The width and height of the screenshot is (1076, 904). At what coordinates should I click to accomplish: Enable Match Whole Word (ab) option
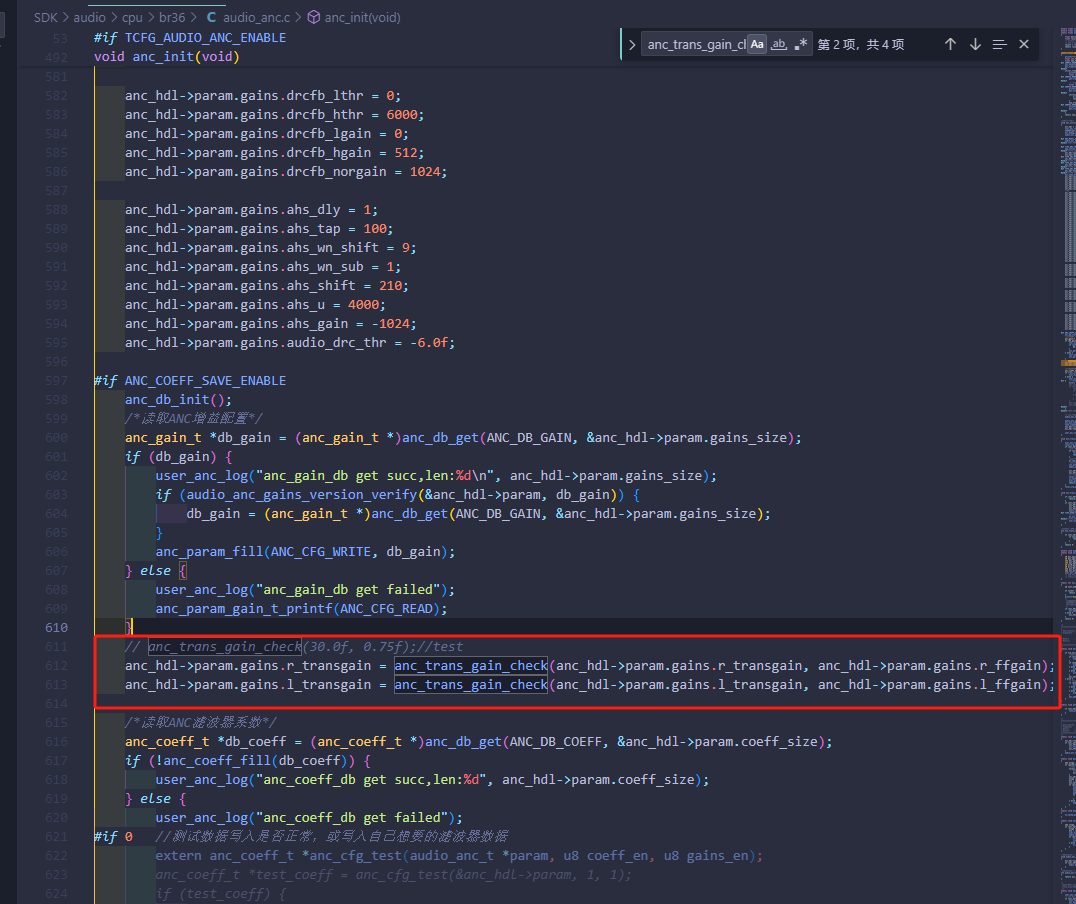click(779, 45)
